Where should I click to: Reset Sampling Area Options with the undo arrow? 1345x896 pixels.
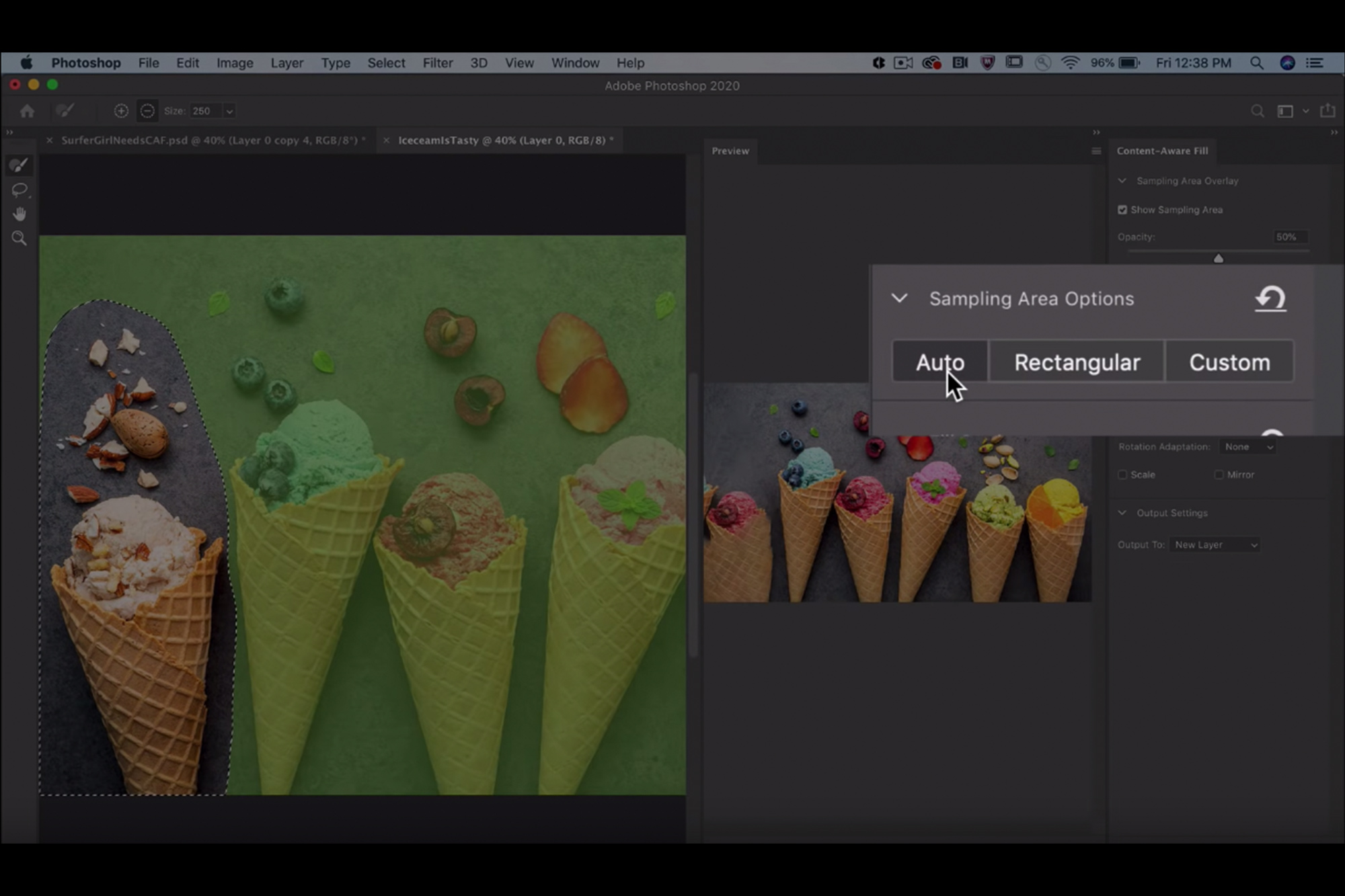tap(1270, 299)
